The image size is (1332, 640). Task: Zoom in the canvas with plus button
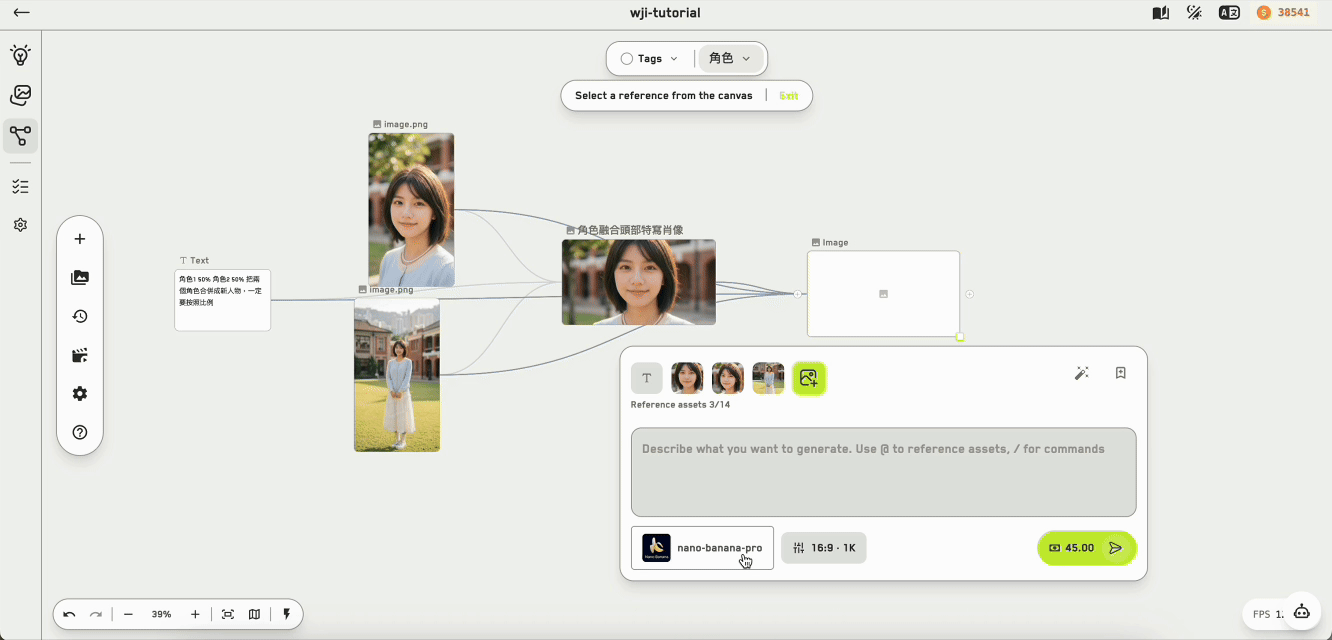195,614
